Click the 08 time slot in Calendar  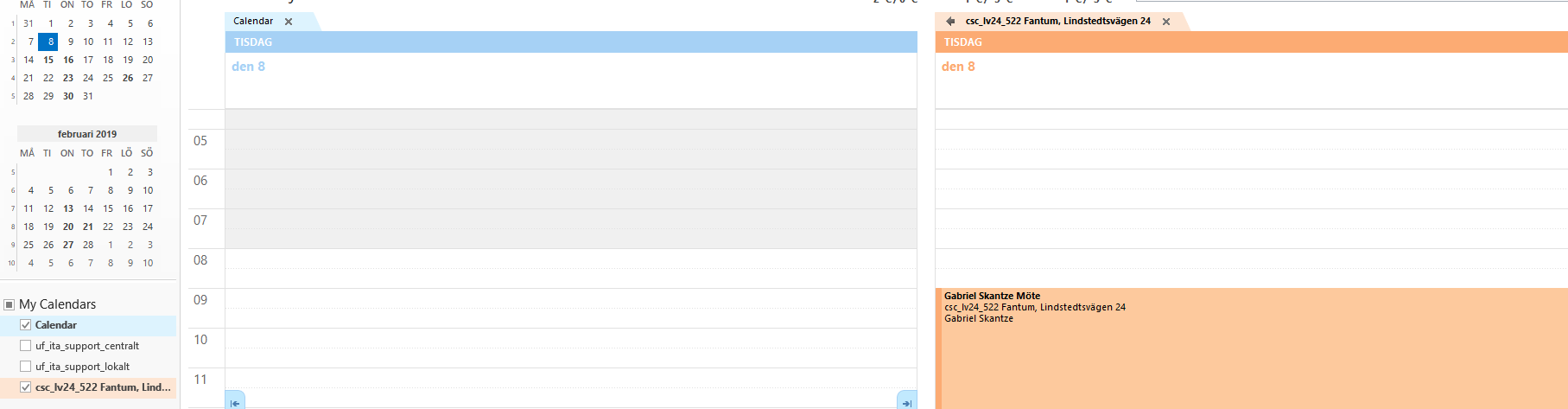click(570, 268)
